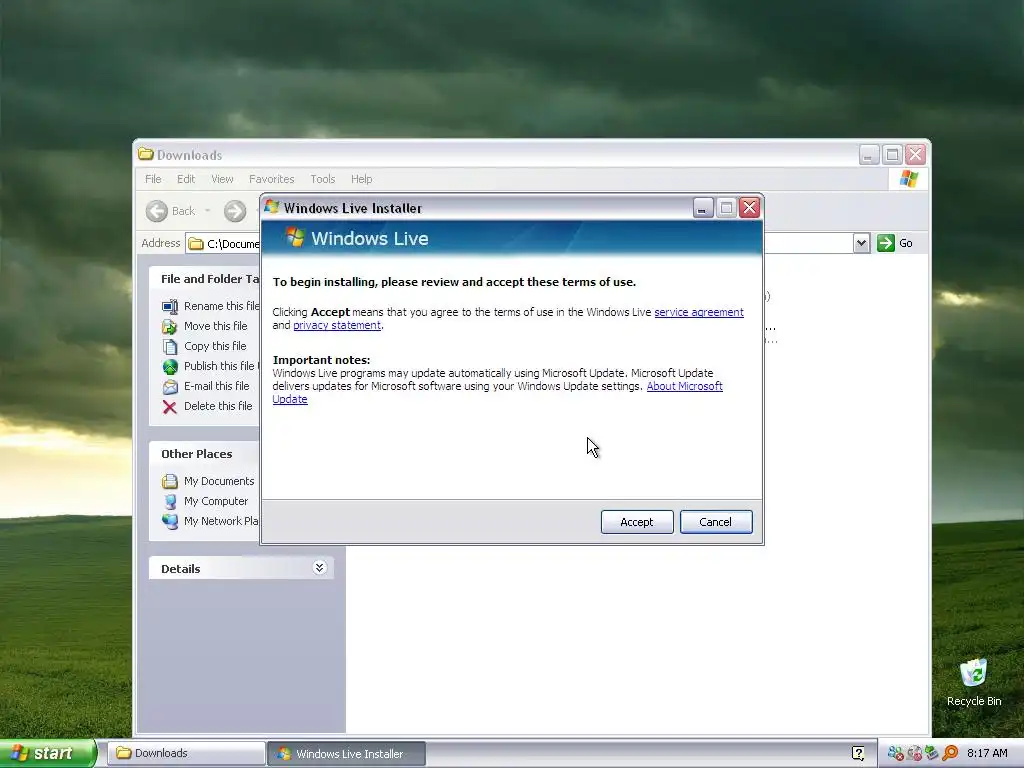Image resolution: width=1024 pixels, height=768 pixels.
Task: Choose E-mail this file task link
Action: coord(217,386)
